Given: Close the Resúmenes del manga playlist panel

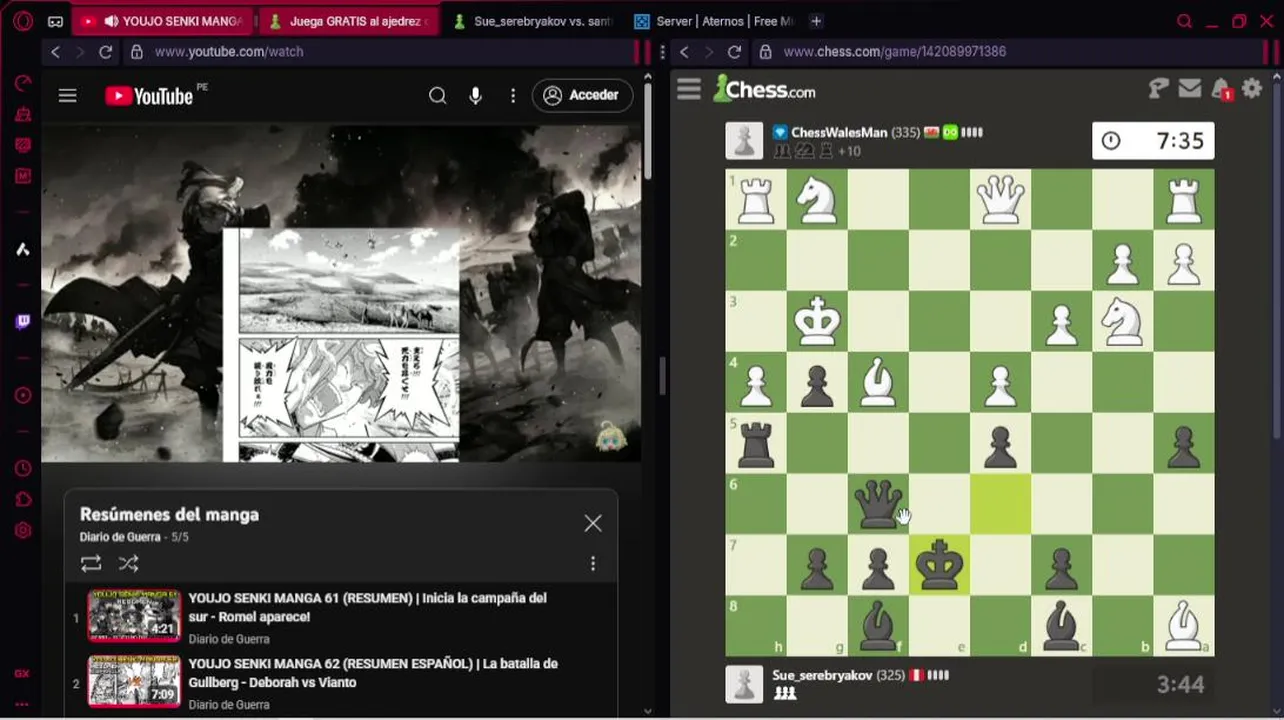Looking at the screenshot, I should [x=593, y=524].
